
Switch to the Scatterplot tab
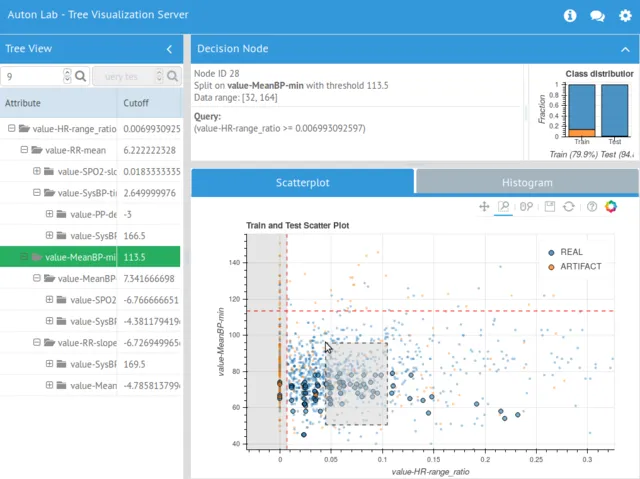coord(302,183)
